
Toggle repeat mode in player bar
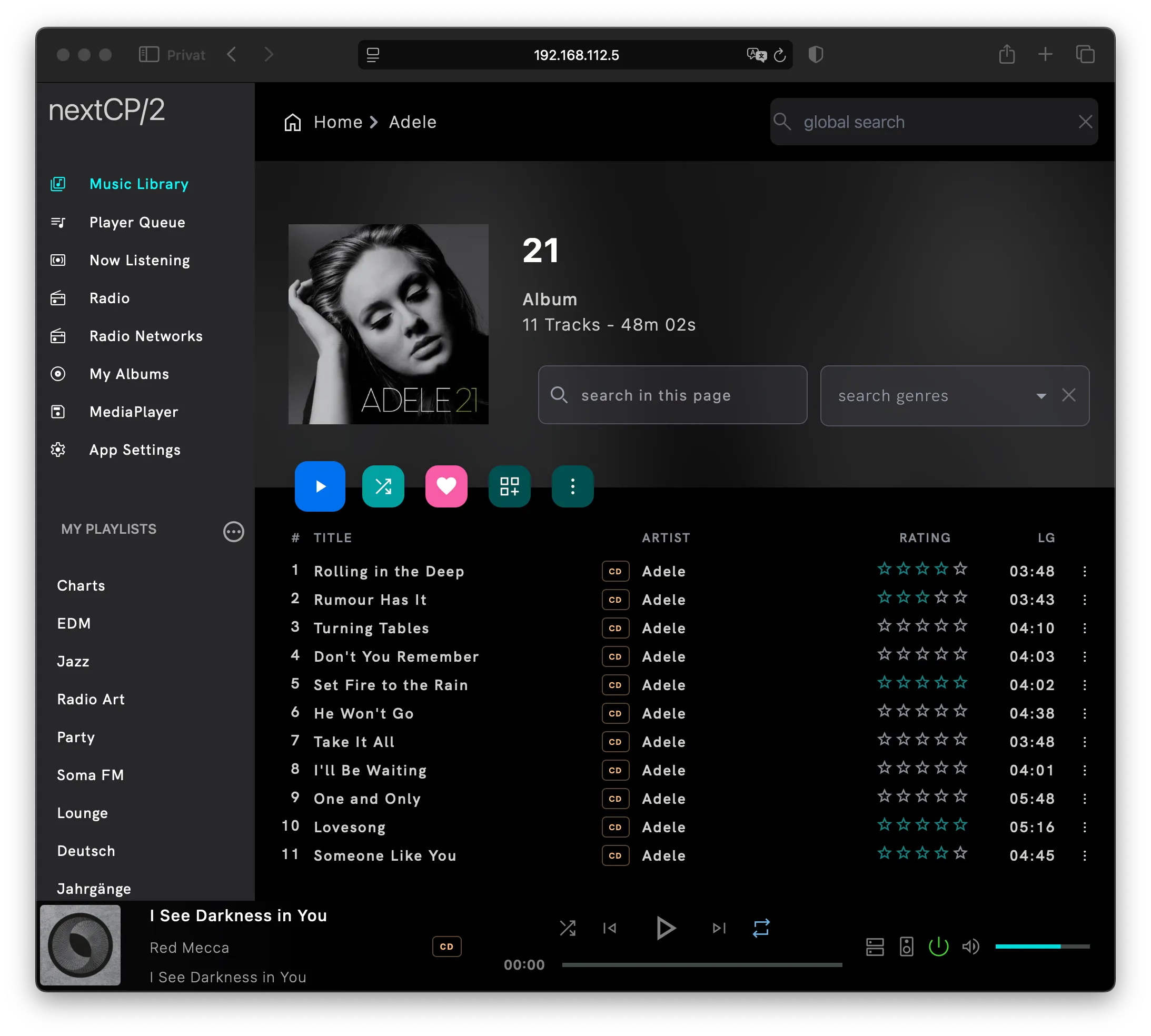tap(761, 928)
